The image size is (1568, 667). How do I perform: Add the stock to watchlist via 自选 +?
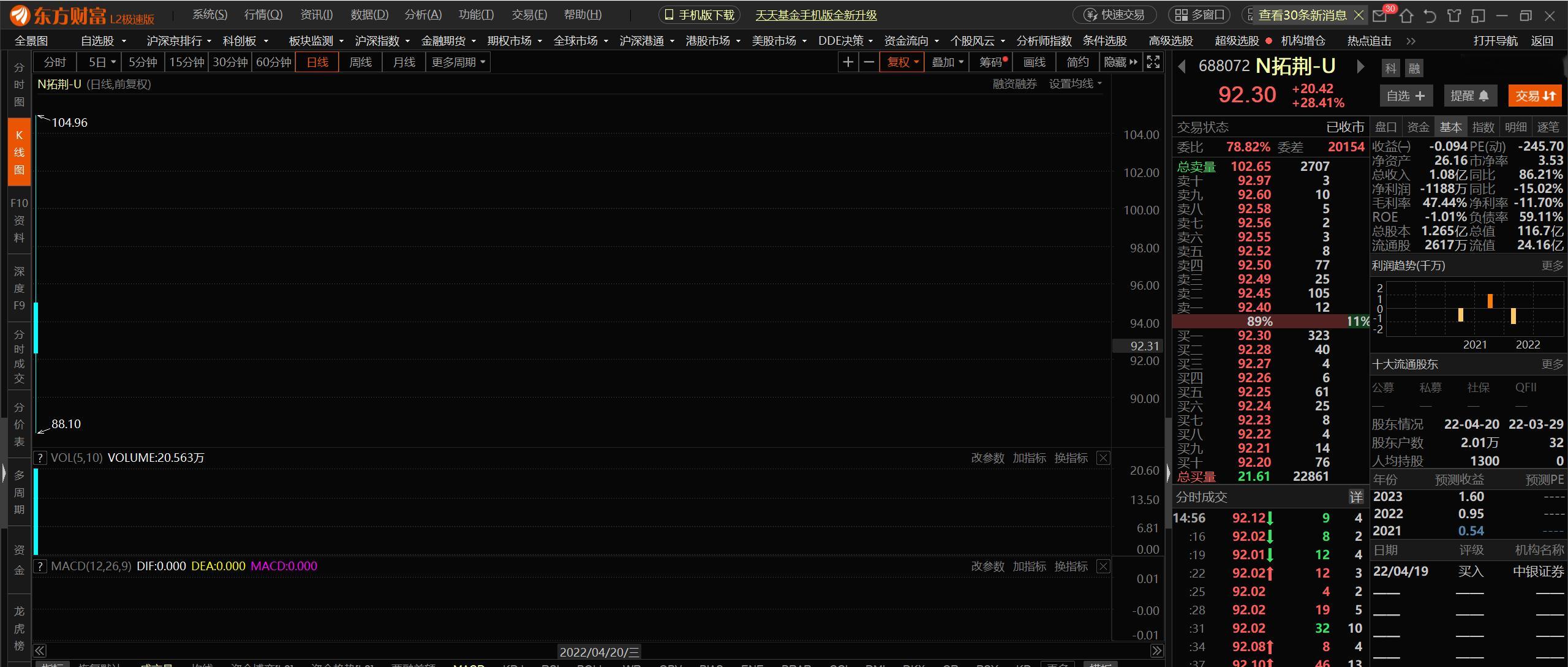pos(1405,96)
